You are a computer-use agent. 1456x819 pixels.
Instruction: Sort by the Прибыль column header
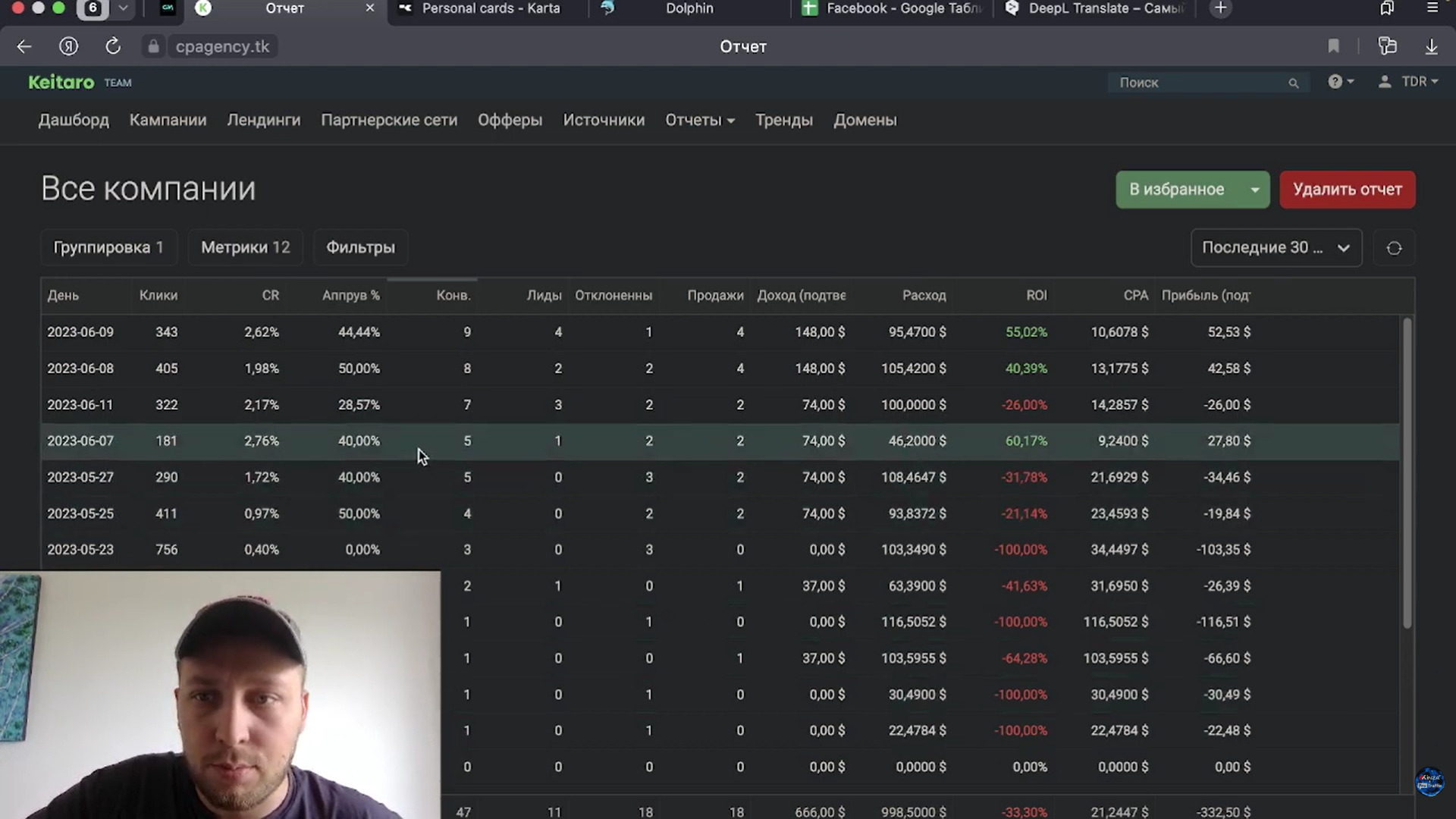1207,296
